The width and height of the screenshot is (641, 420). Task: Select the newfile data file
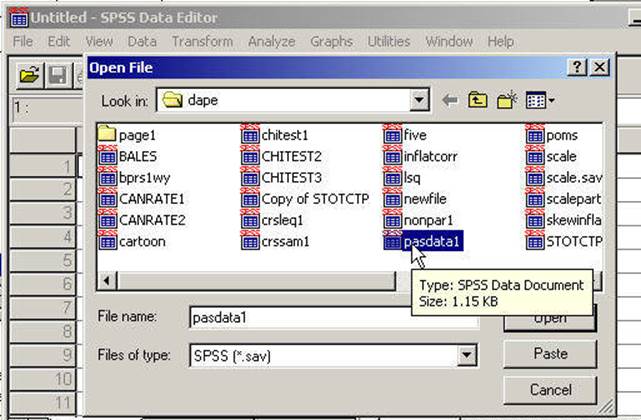click(415, 199)
